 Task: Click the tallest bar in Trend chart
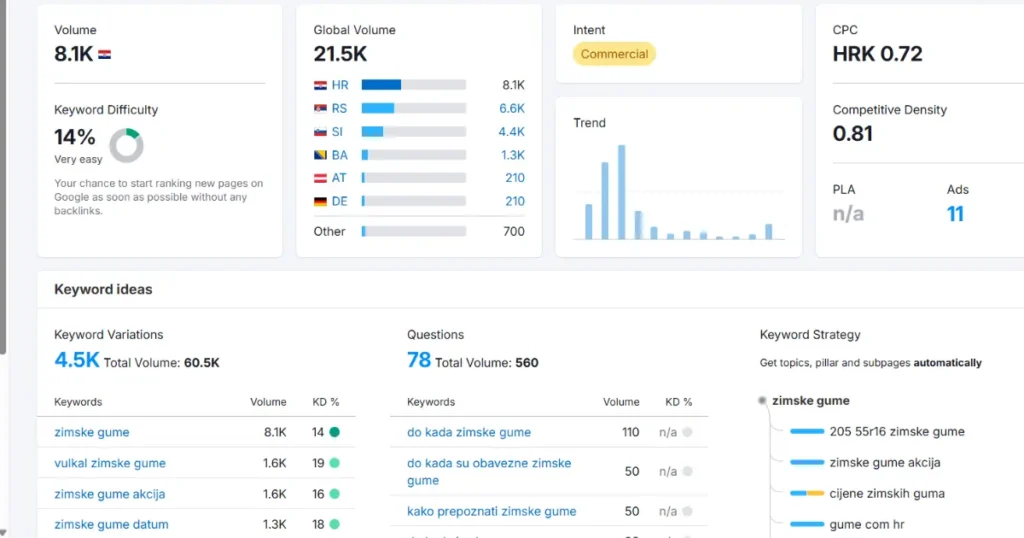621,193
